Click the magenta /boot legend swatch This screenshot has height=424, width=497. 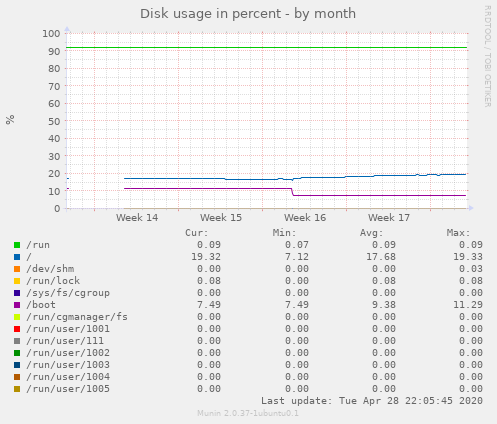17,305
